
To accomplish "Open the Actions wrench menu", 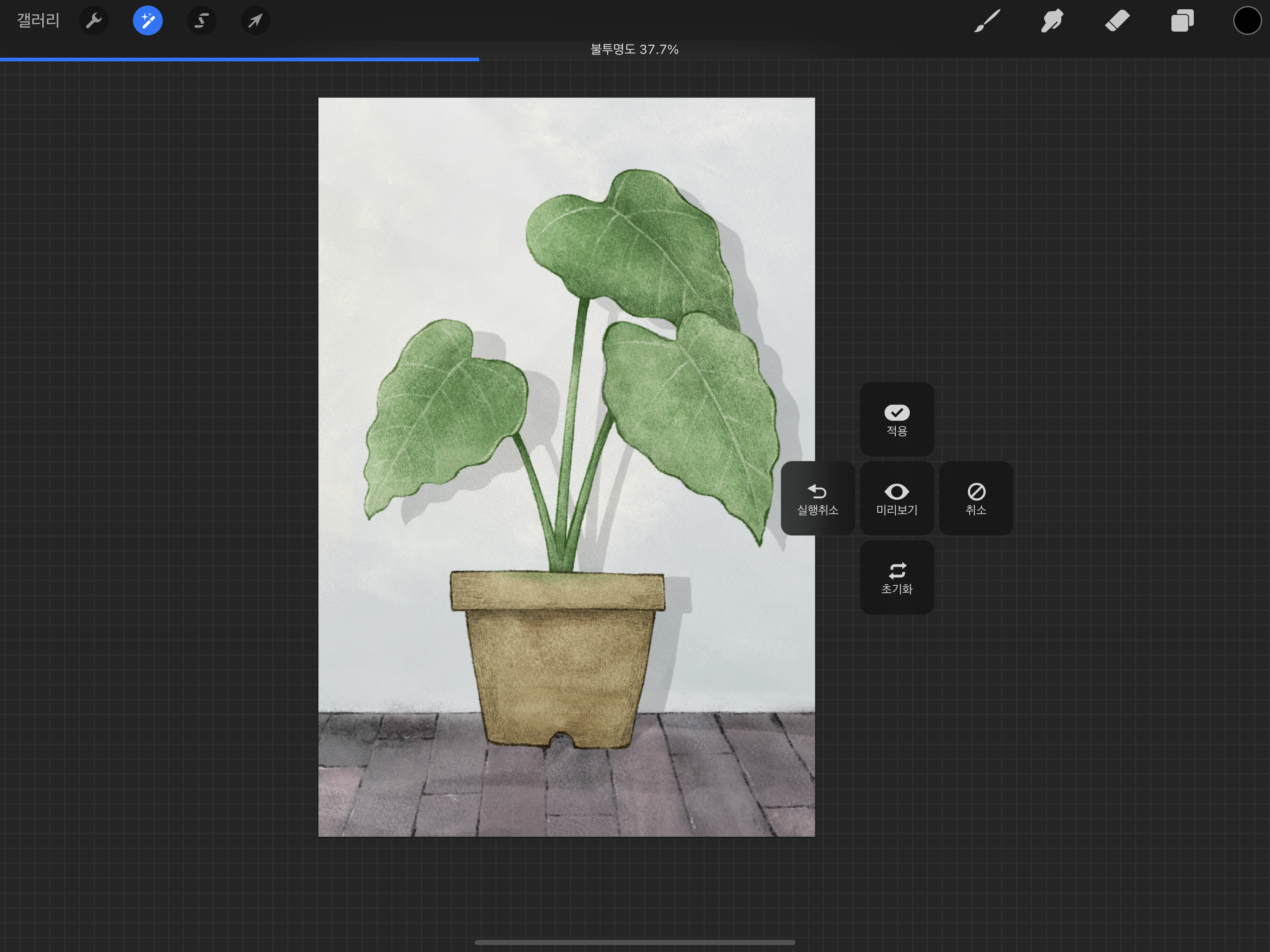I will tap(93, 21).
